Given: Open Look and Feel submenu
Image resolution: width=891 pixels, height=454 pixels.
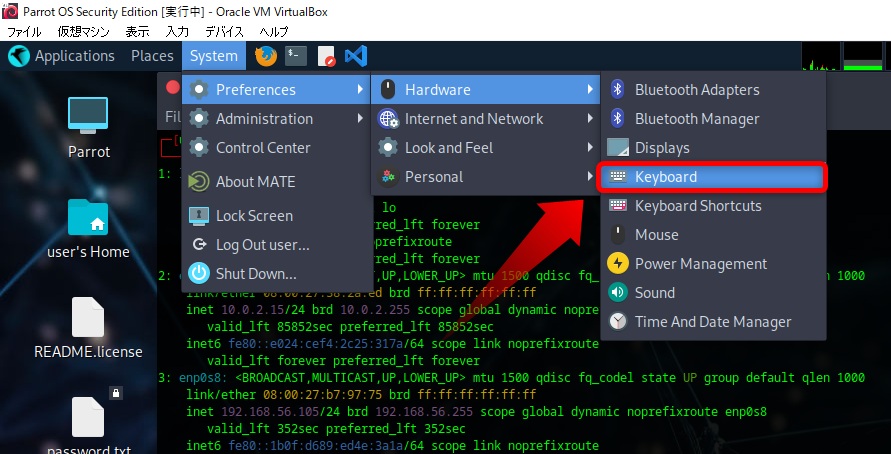Looking at the screenshot, I should pos(485,147).
